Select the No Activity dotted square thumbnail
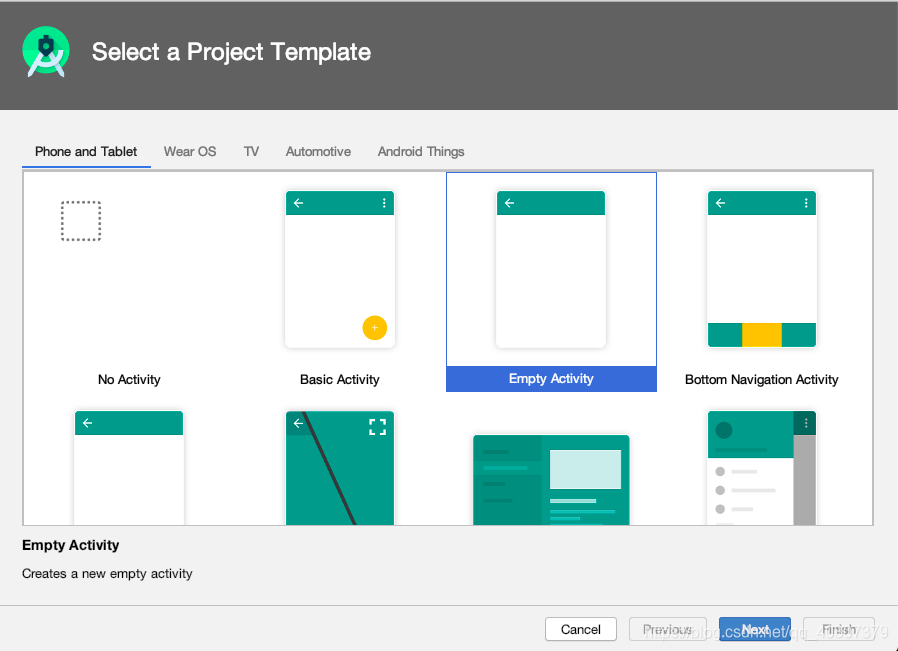Screen dimensions: 898x651 (x=81, y=221)
